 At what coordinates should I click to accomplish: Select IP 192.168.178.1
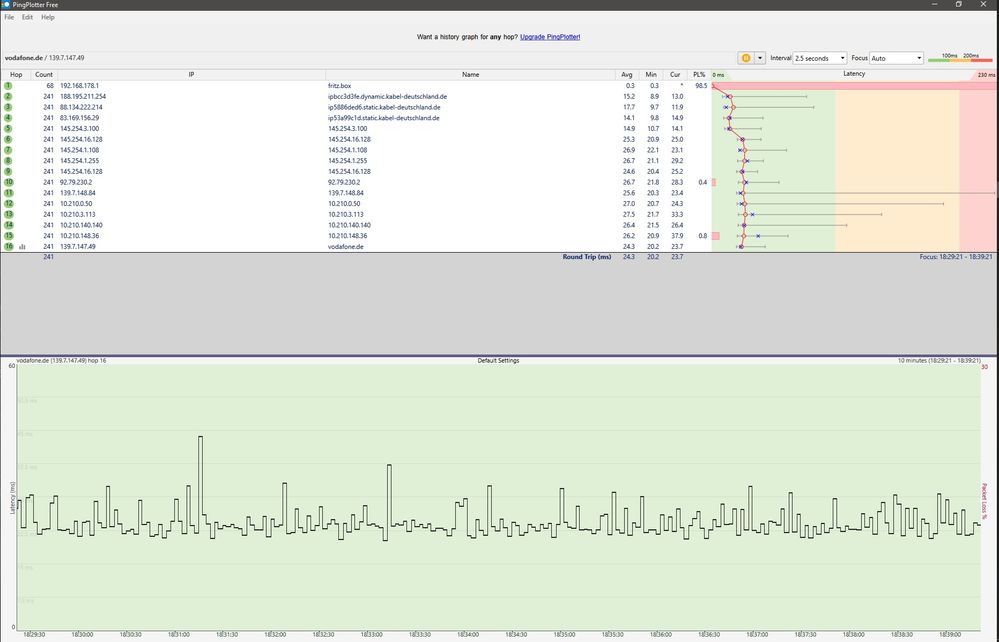point(79,85)
